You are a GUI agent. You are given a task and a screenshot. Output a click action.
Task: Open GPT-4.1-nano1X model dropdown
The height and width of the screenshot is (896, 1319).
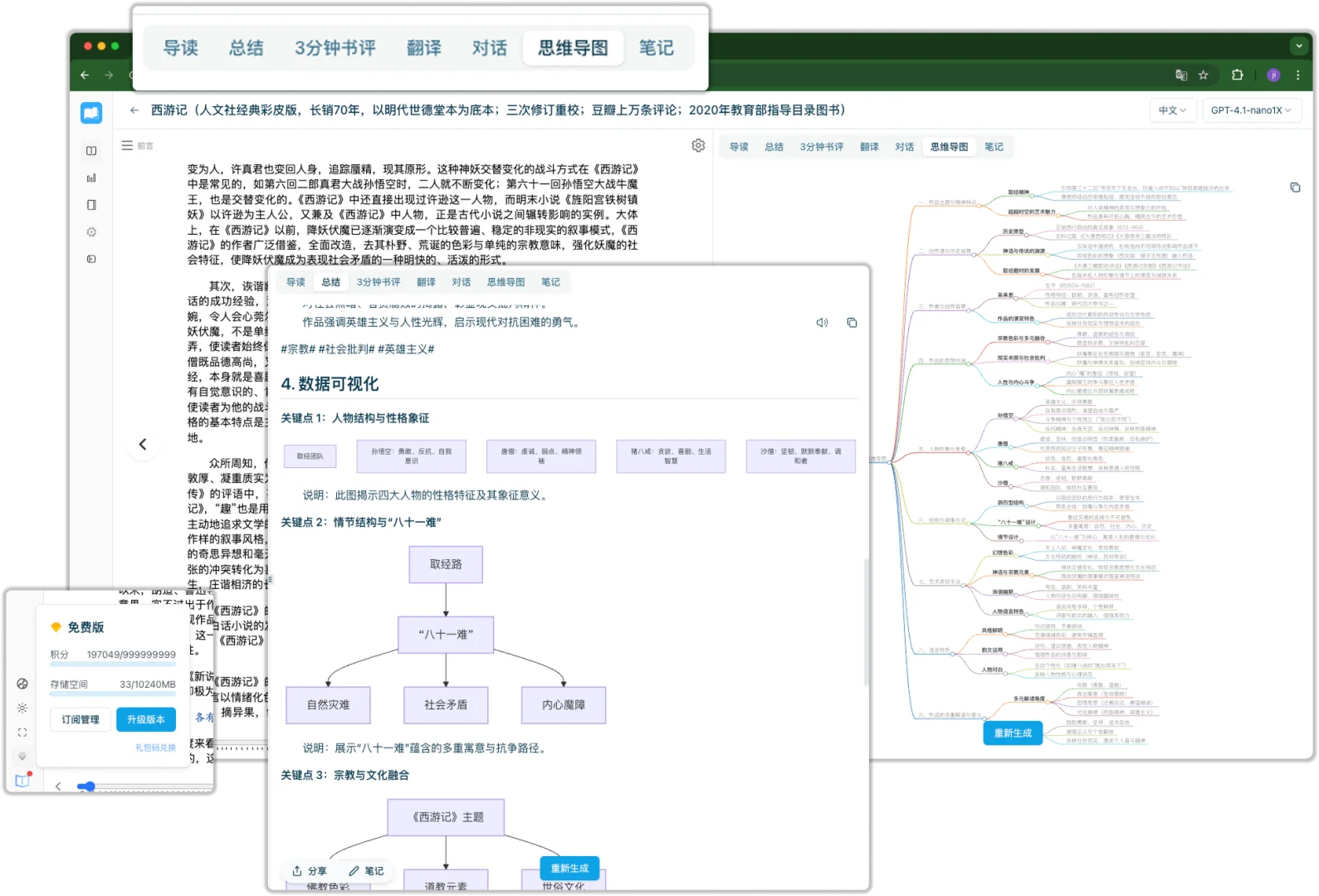[1251, 110]
